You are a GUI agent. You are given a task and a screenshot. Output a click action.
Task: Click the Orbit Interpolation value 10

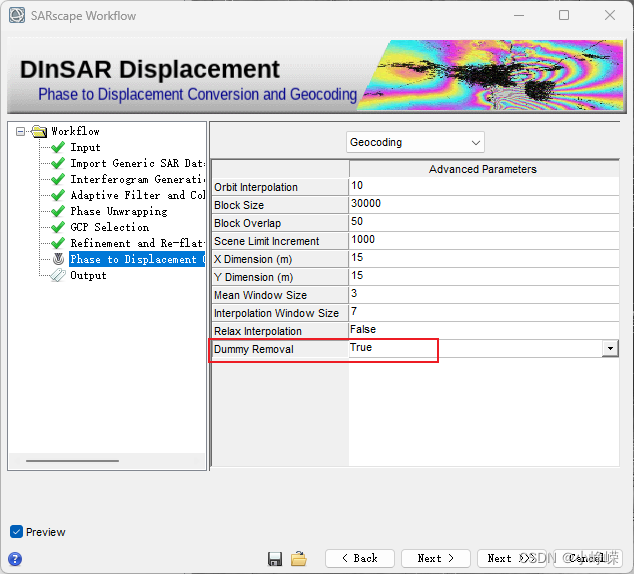pyautogui.click(x=484, y=186)
